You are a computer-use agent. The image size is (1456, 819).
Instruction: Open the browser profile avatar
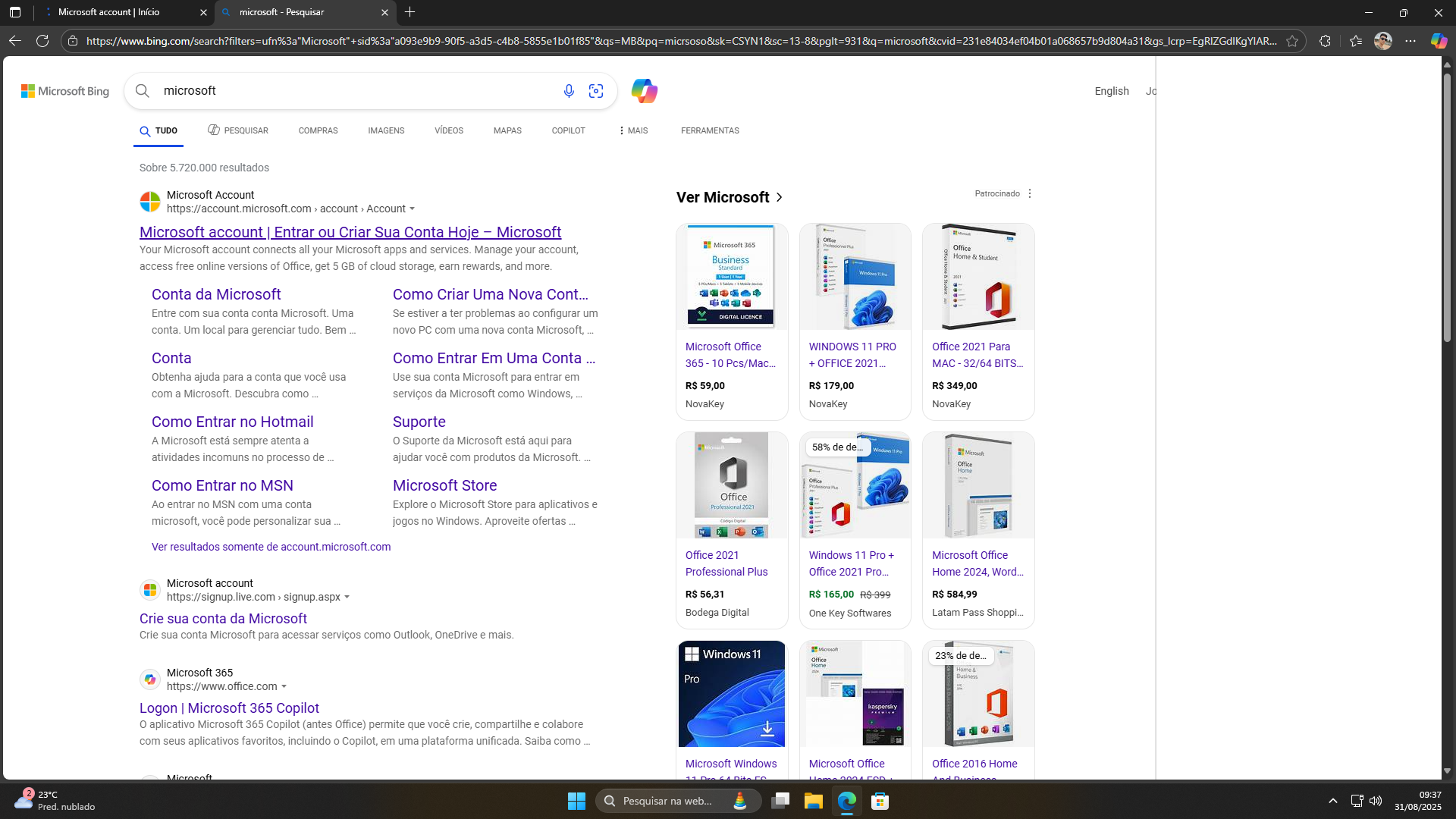1383,41
